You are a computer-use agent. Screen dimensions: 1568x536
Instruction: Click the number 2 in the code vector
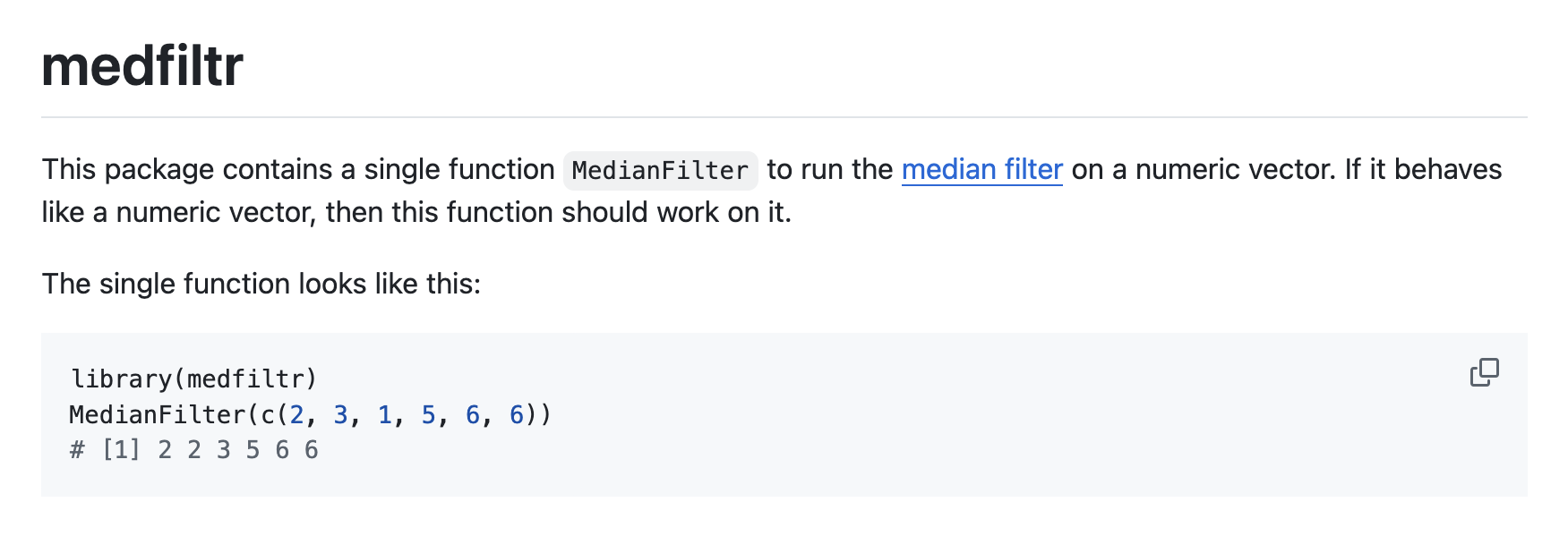click(296, 414)
